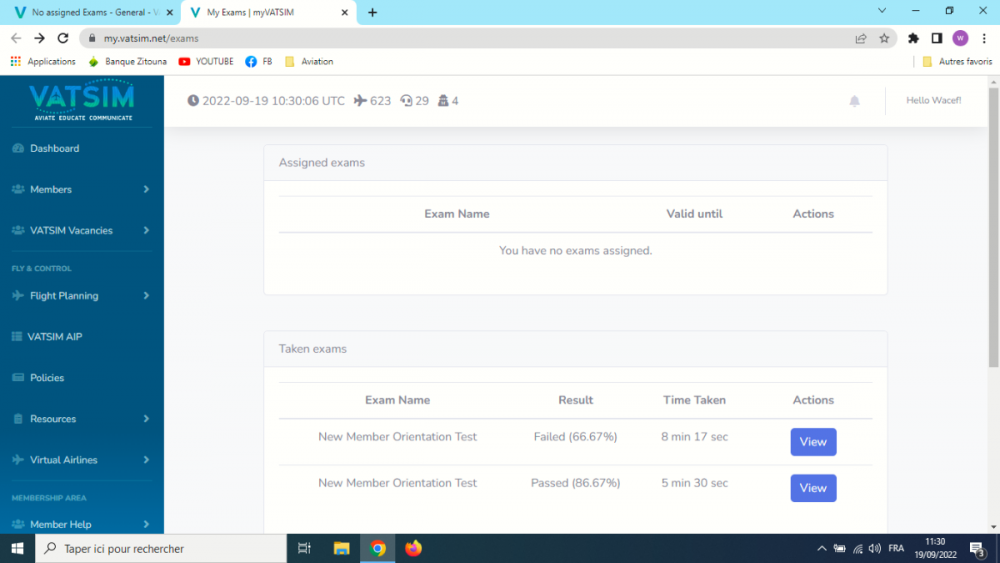Screen dimensions: 1000x563
Task: View the failed orientation test result
Action: tap(813, 442)
